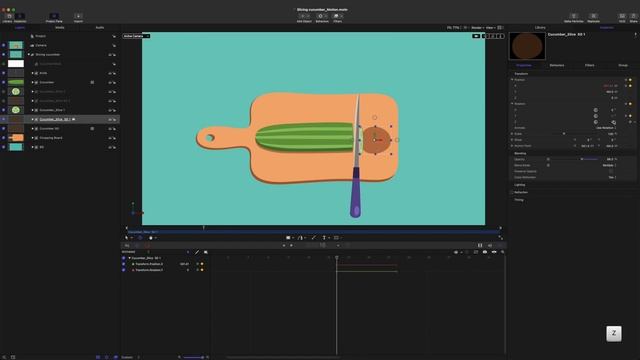This screenshot has width=640, height=360.
Task: Collapse the Slicing cucumber group triangle
Action: 29,54
